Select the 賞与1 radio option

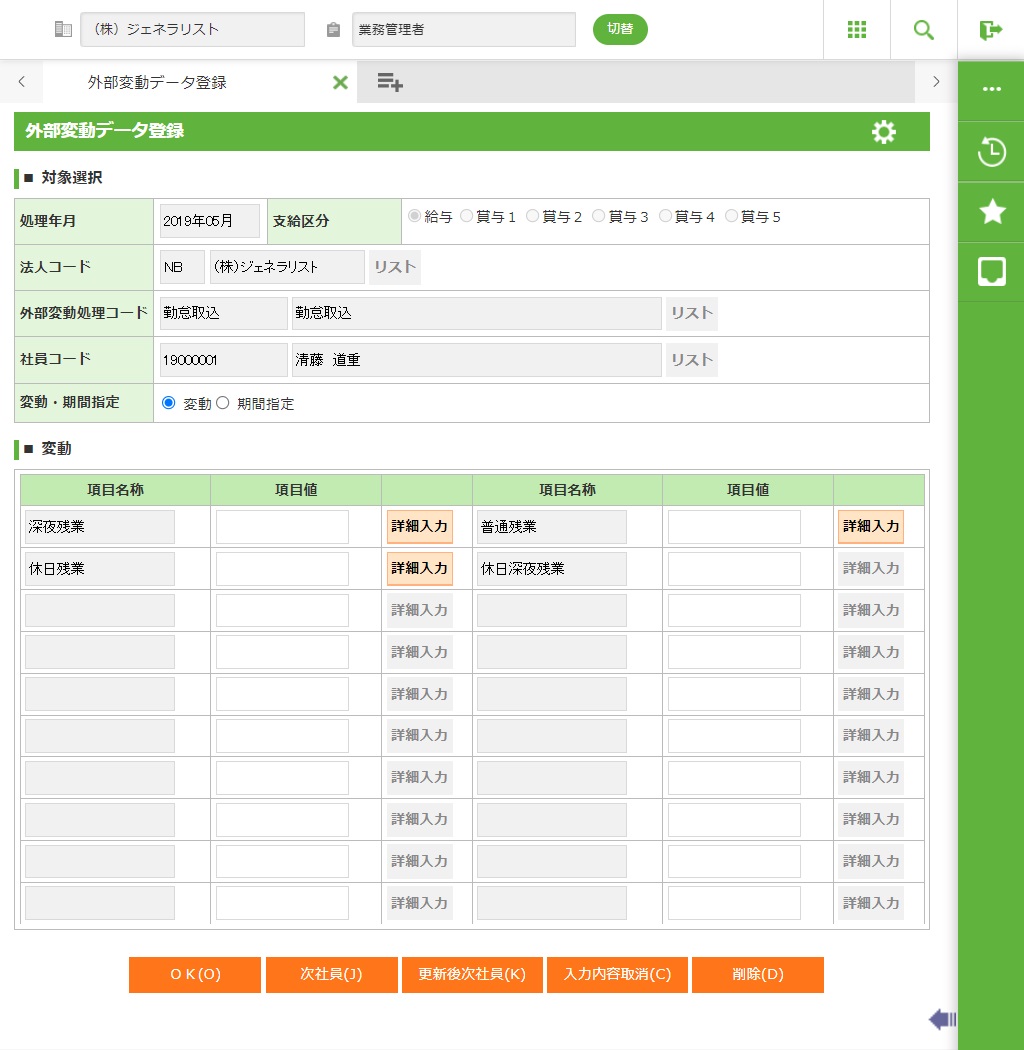coord(467,216)
